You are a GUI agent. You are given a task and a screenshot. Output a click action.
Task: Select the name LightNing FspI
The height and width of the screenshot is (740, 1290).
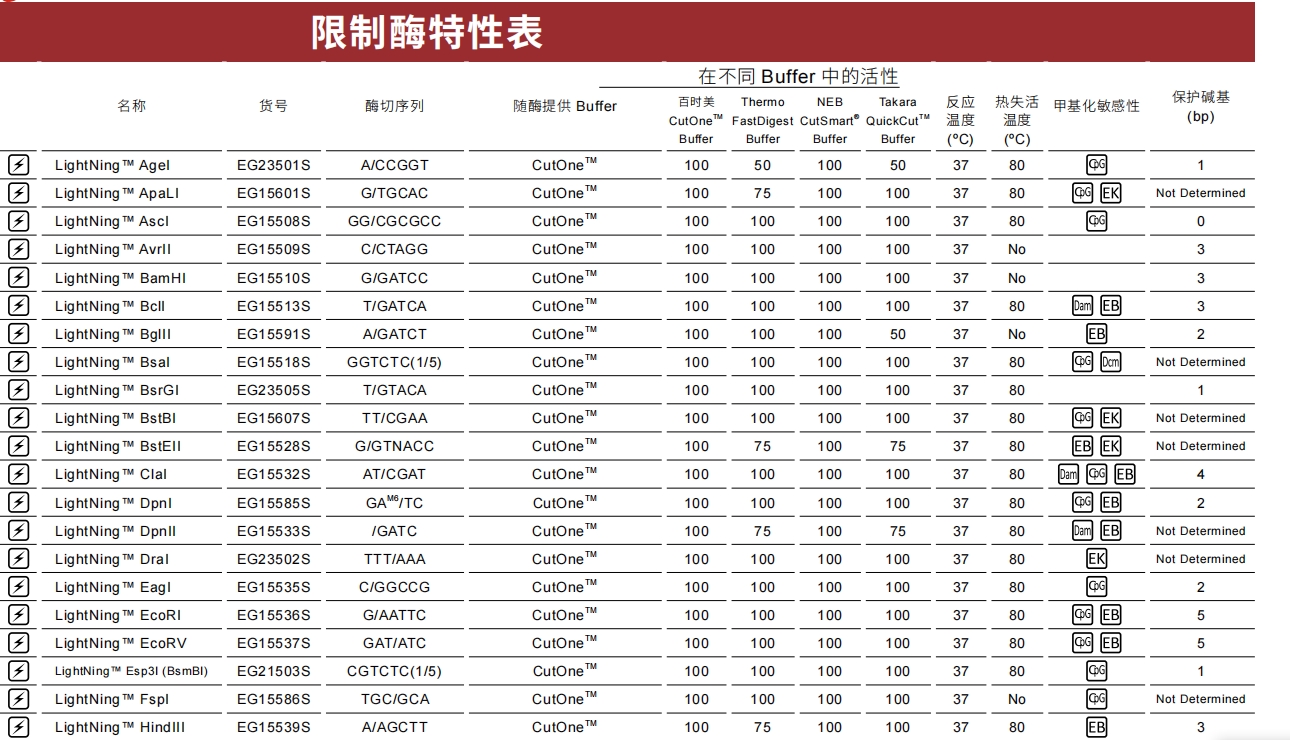click(112, 699)
